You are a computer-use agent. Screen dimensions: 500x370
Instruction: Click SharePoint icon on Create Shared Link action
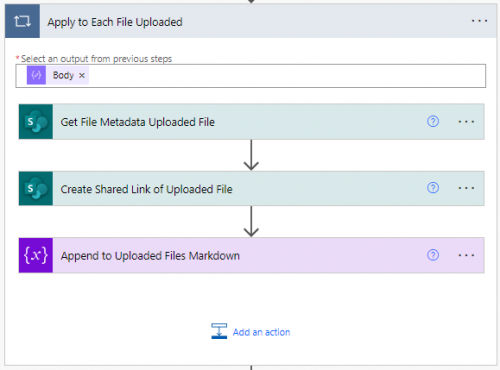pyautogui.click(x=36, y=188)
